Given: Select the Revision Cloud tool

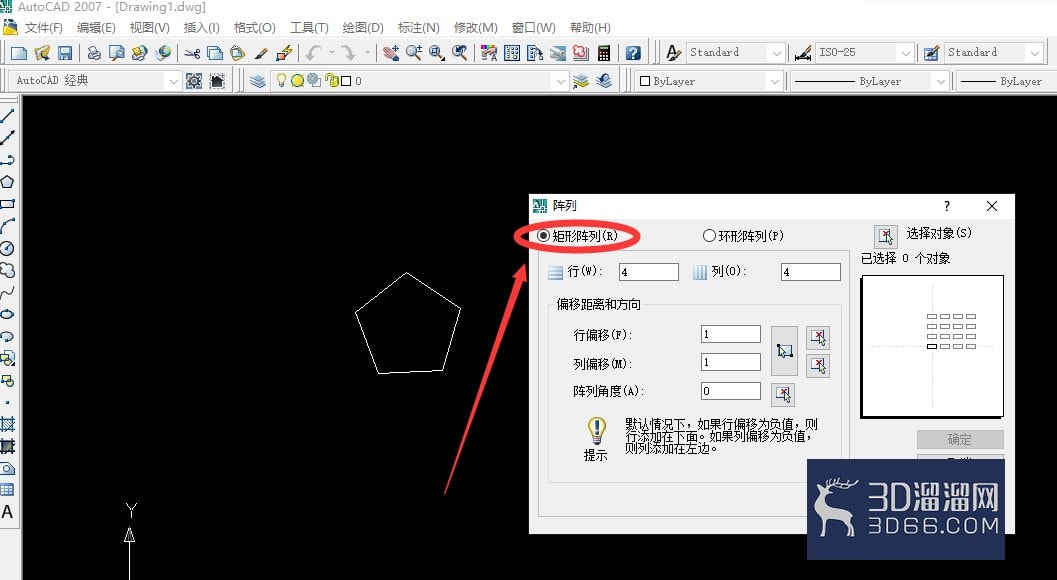Looking at the screenshot, I should coord(7,270).
